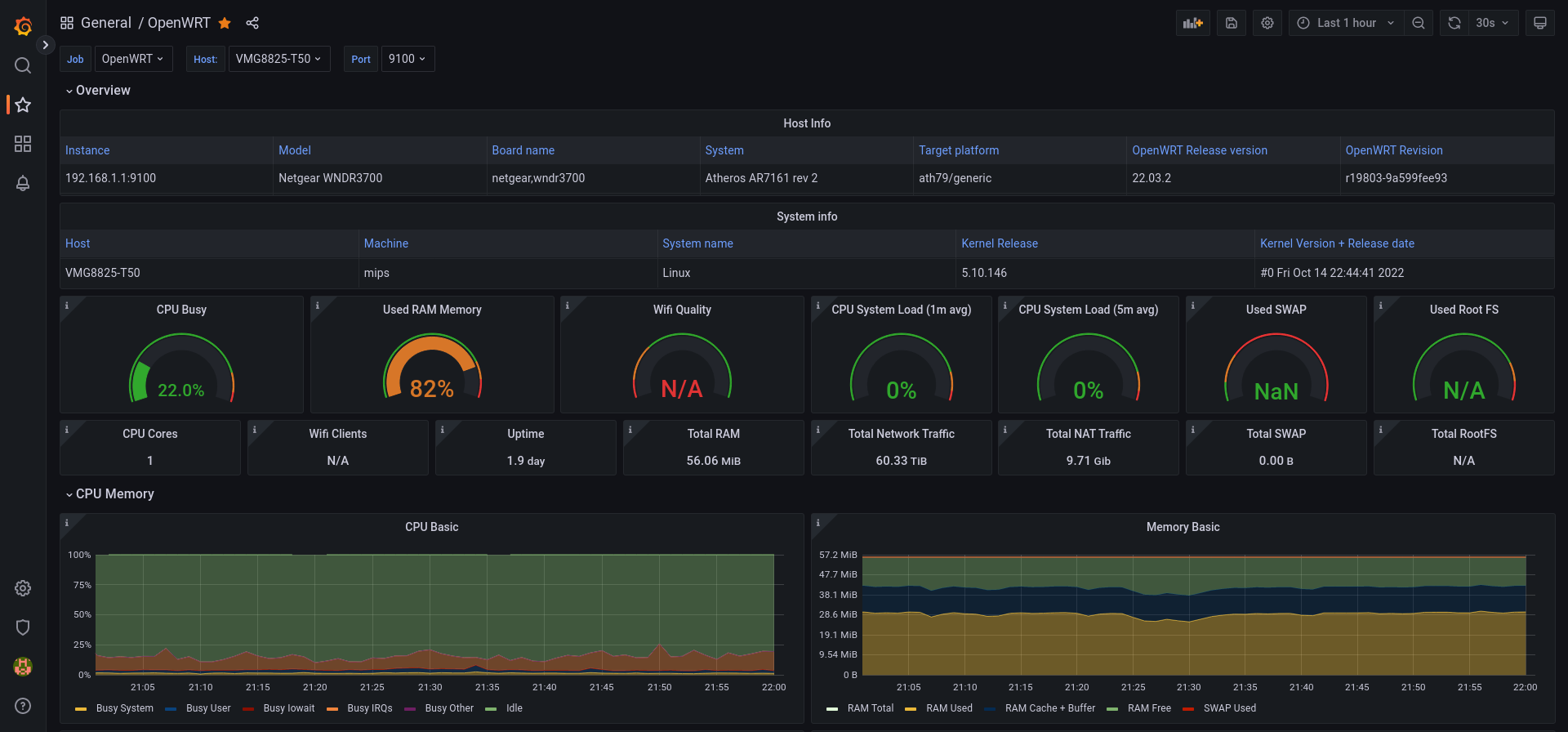This screenshot has height=732, width=1568.
Task: Open the Host VMG8825-T50 dropdown
Action: pyautogui.click(x=279, y=59)
